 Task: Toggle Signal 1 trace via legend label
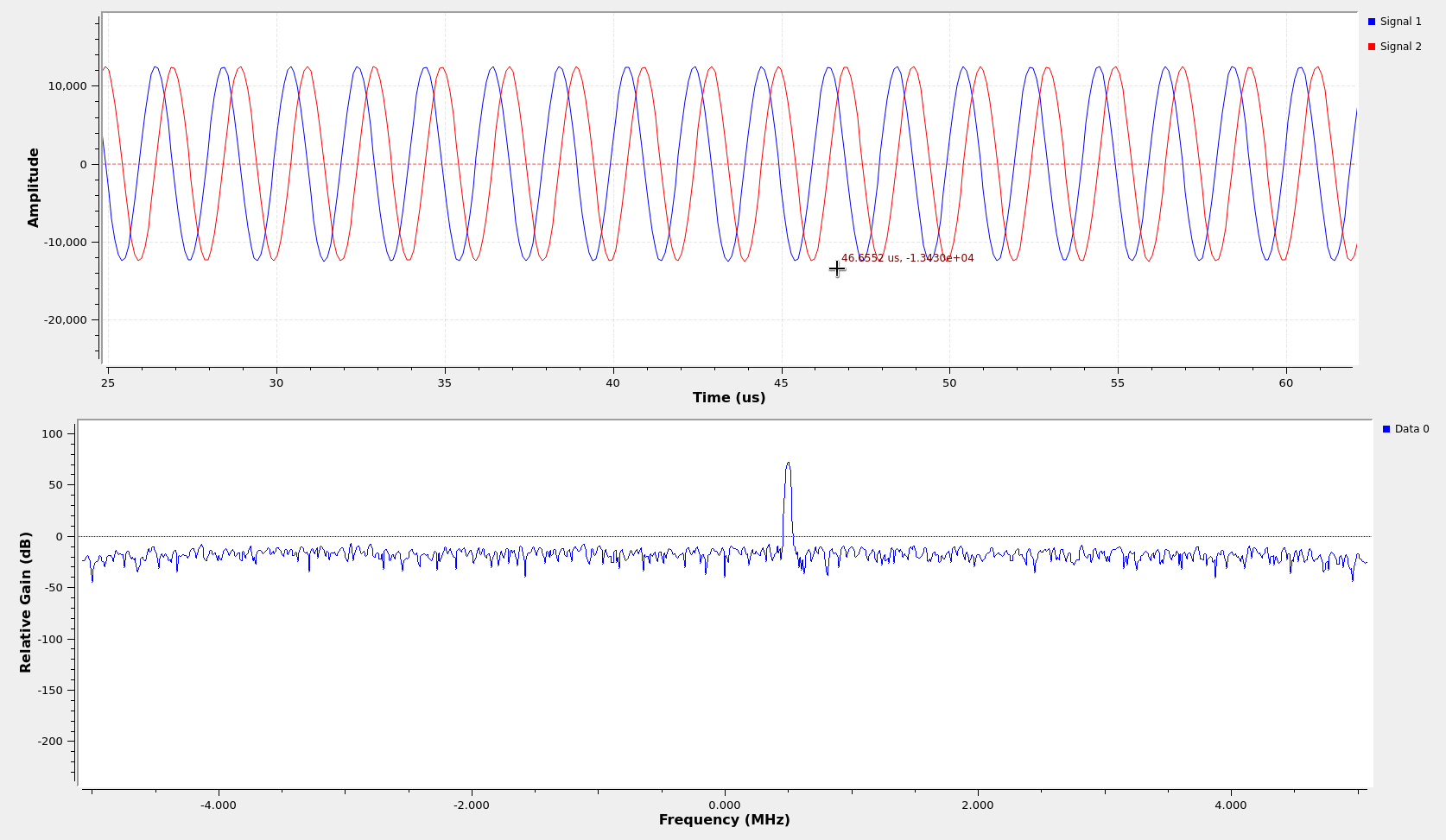[1400, 22]
